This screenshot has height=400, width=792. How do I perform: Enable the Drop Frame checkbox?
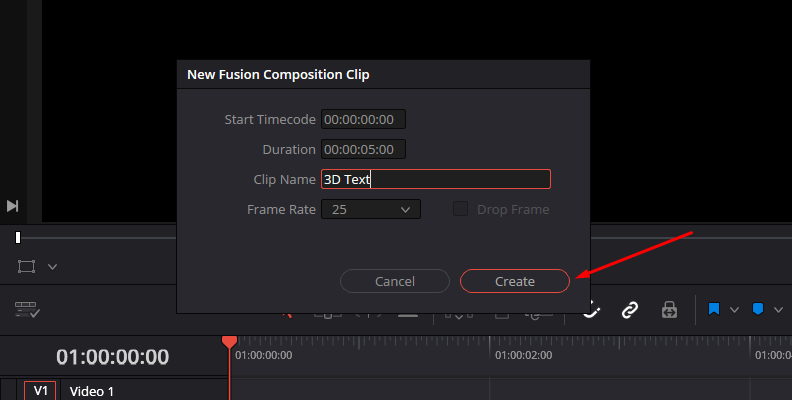pyautogui.click(x=461, y=209)
